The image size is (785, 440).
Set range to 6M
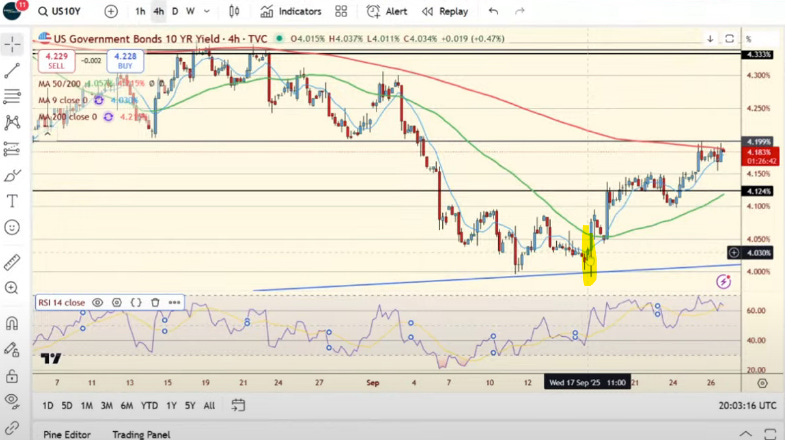(127, 405)
